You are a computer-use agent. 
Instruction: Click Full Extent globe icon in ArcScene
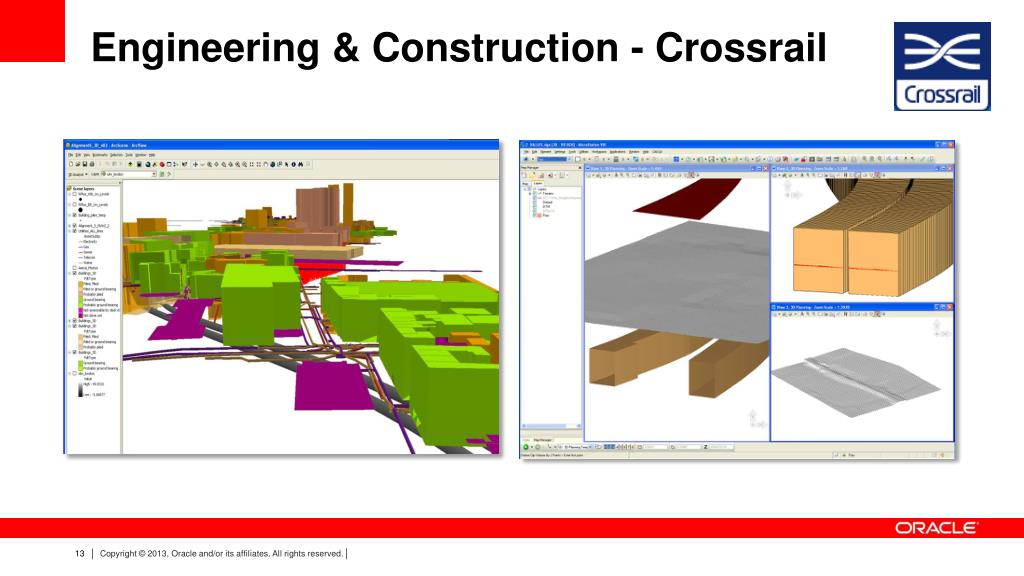coord(272,164)
